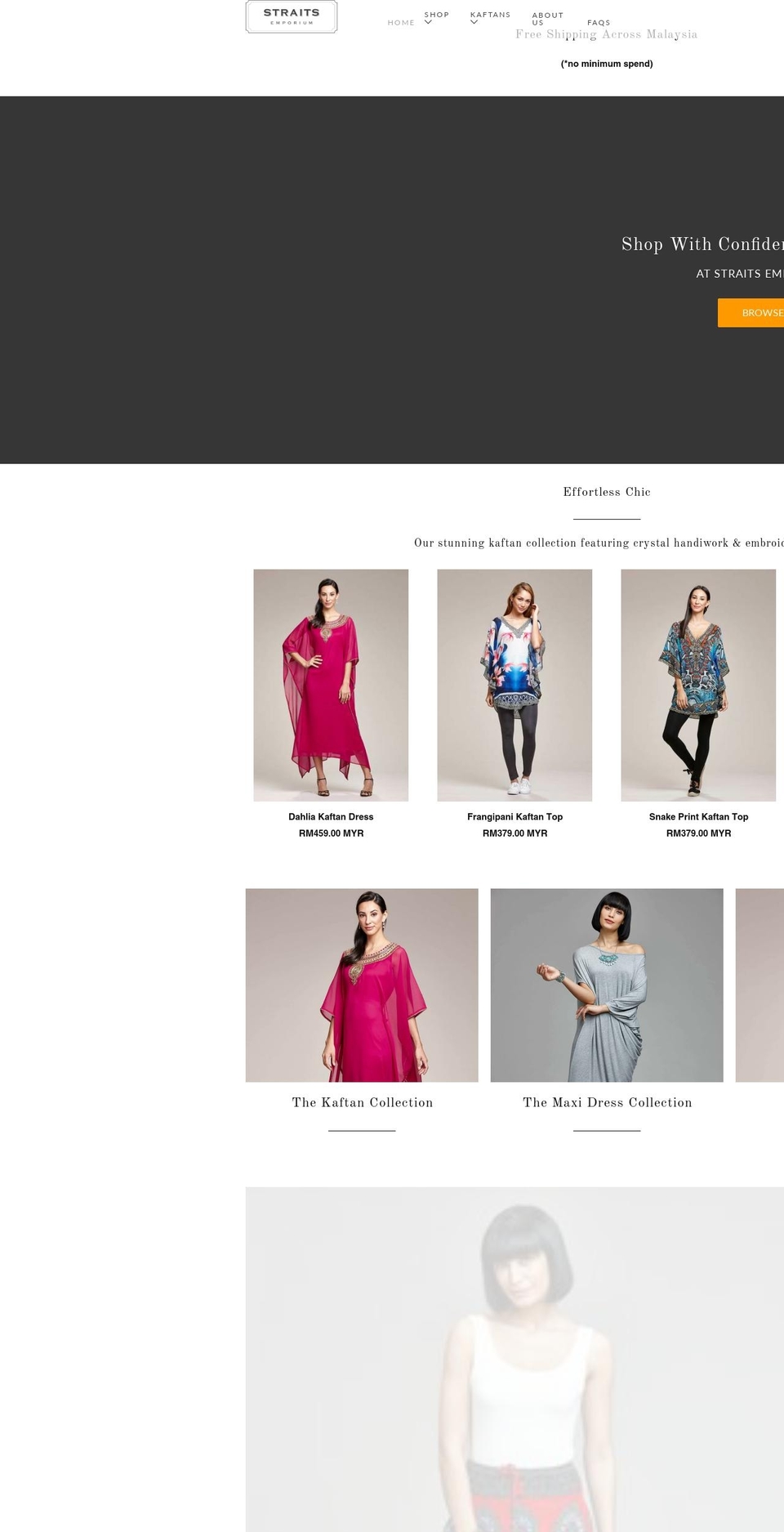
Task: Click RM379.00 MYR under Frangipani Kaftan Top
Action: [x=514, y=833]
